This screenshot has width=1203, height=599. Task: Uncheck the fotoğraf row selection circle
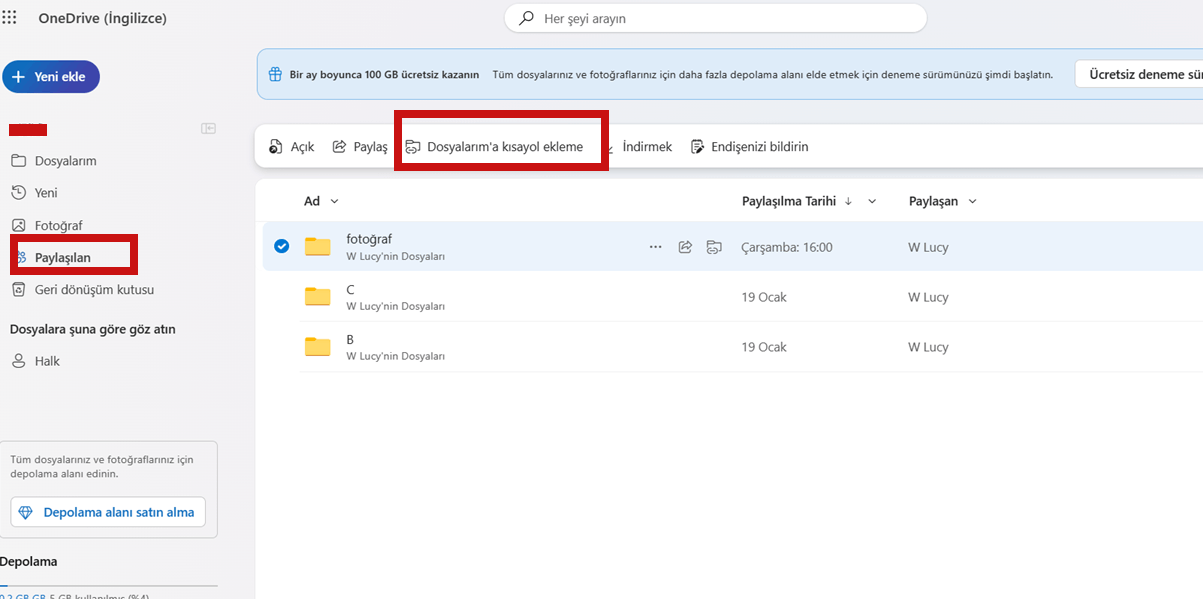tap(281, 246)
